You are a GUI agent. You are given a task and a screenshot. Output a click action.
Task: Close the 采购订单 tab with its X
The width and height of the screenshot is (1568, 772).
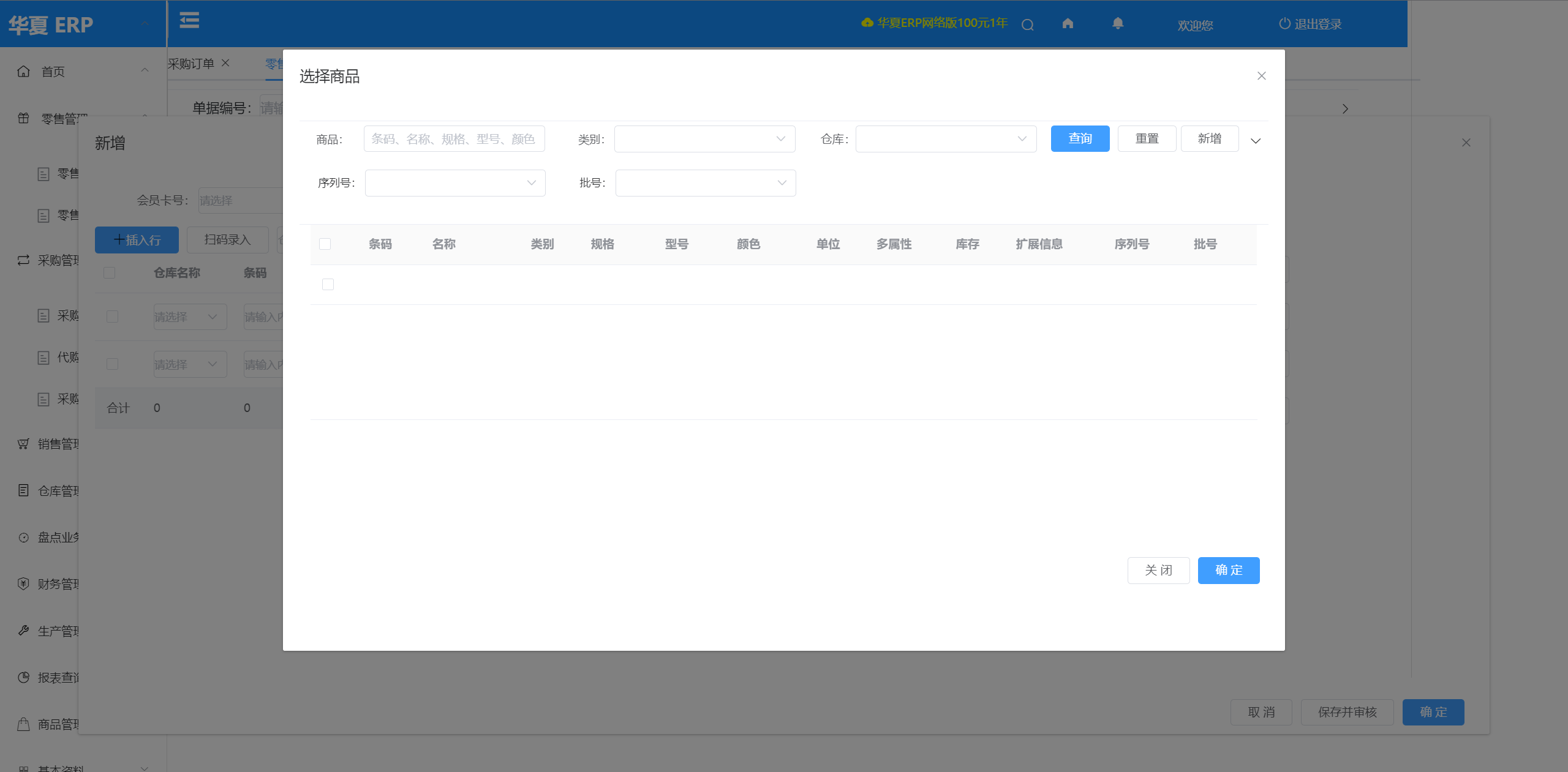tap(225, 63)
